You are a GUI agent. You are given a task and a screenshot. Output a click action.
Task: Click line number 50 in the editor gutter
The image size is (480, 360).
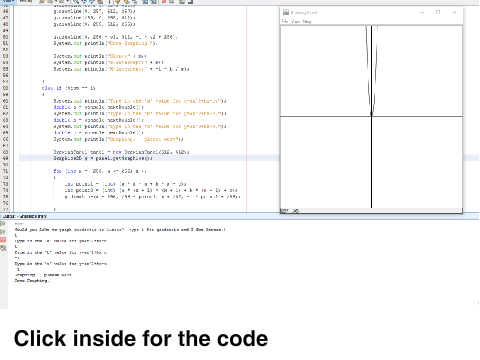coord(6,37)
